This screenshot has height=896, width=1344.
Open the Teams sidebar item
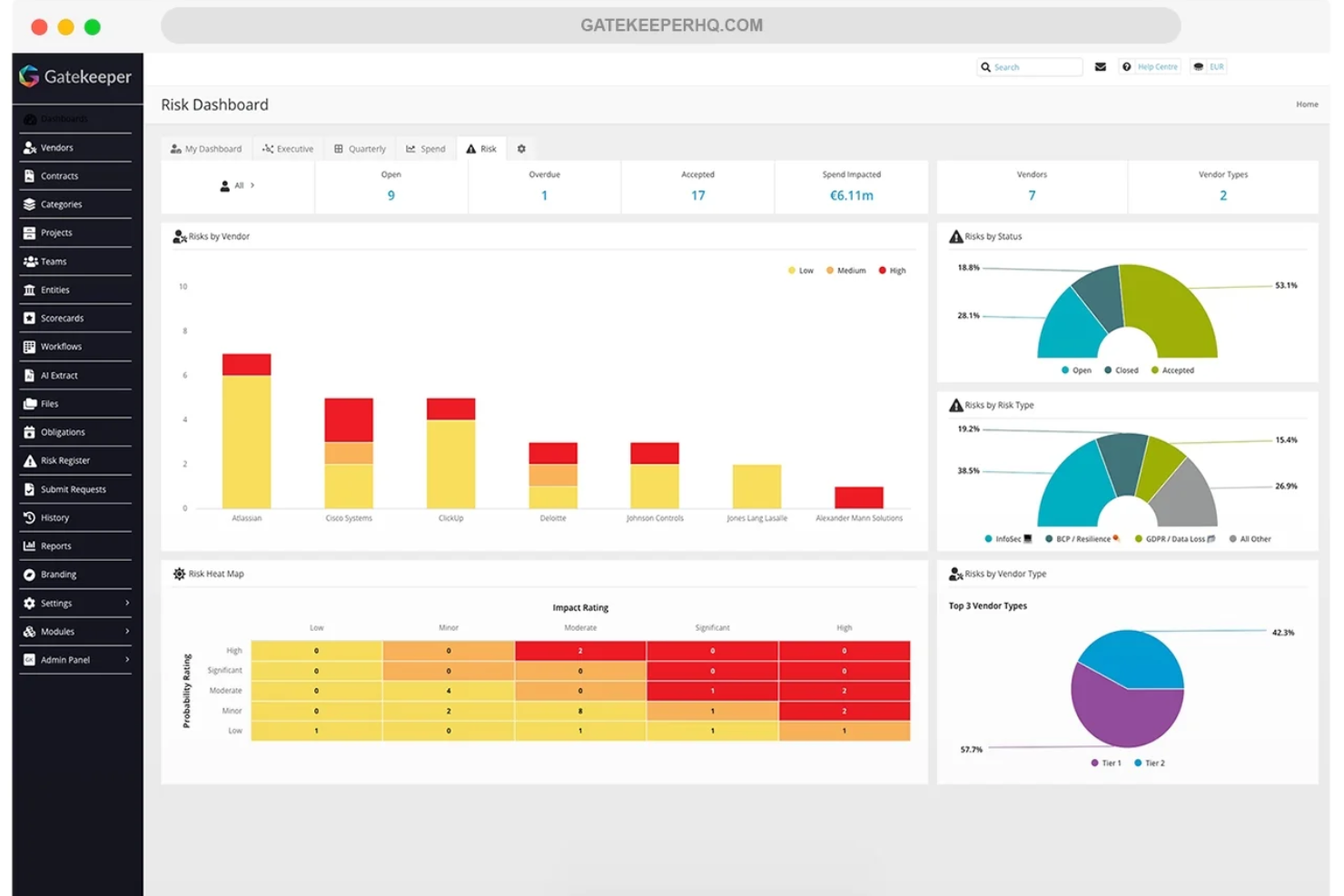(54, 261)
